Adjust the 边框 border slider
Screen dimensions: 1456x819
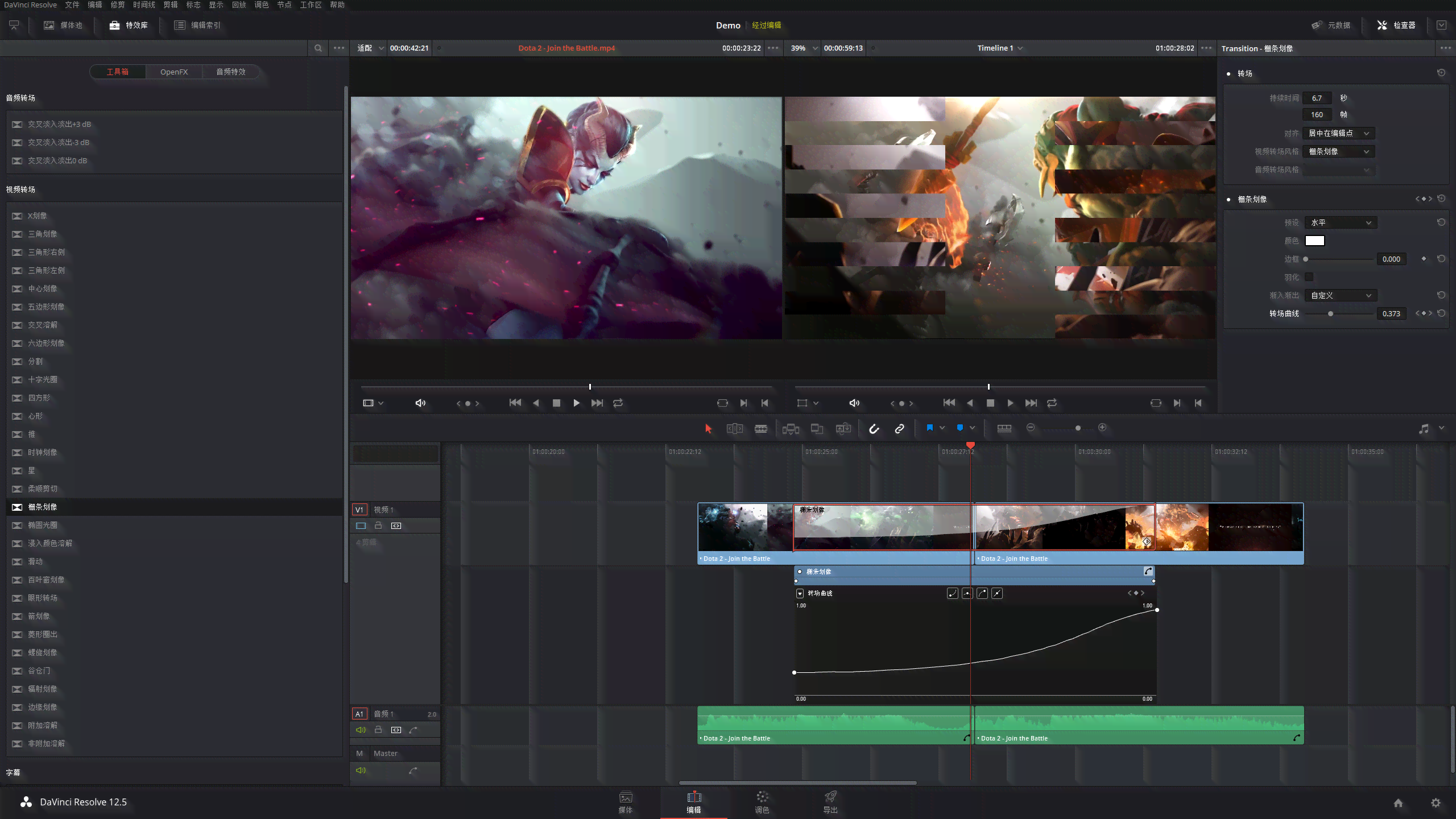1306,259
